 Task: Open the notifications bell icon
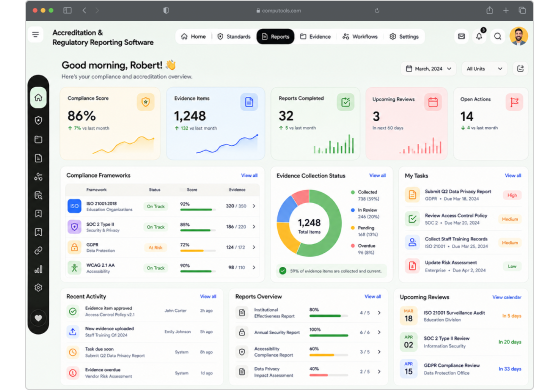[479, 36]
